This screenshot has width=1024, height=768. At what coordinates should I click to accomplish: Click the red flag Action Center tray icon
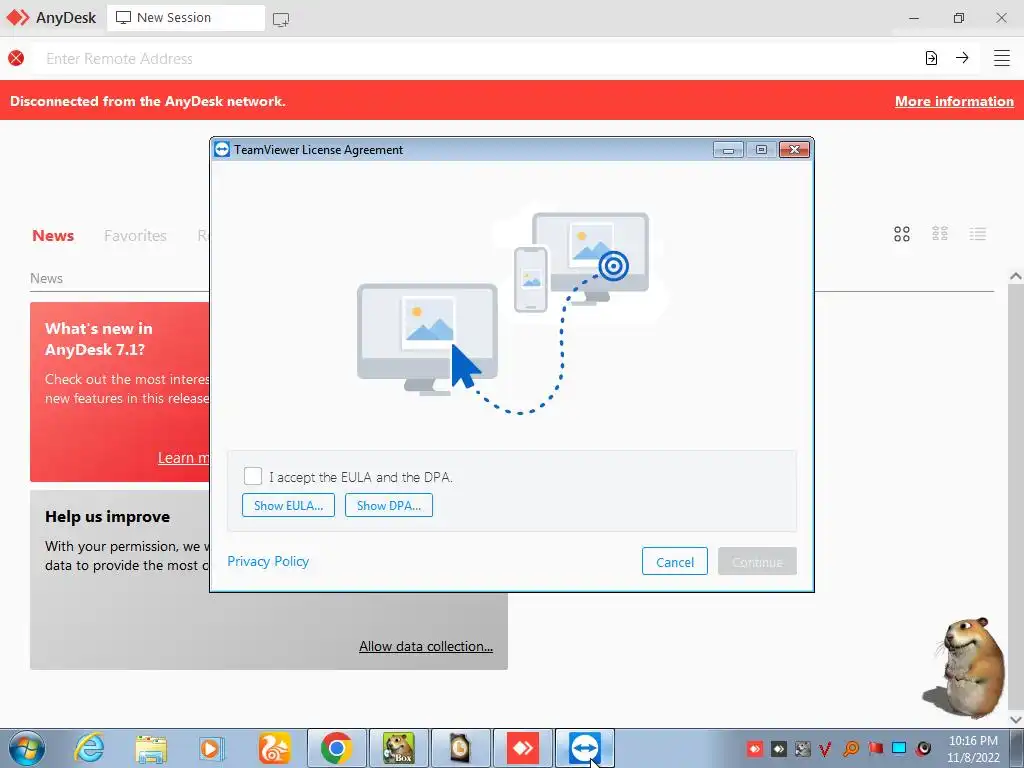[876, 748]
